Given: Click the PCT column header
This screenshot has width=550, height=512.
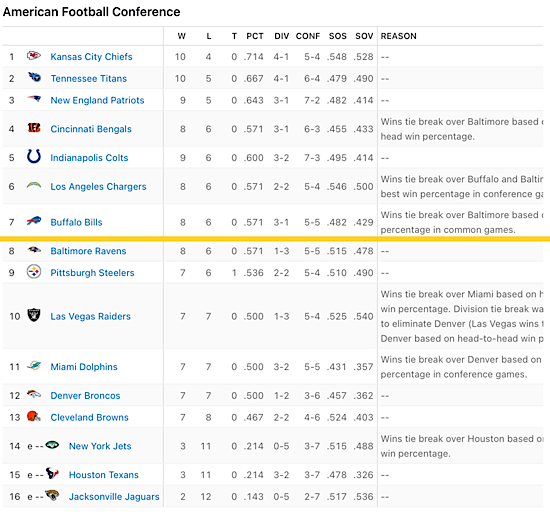Looking at the screenshot, I should pyautogui.click(x=255, y=36).
